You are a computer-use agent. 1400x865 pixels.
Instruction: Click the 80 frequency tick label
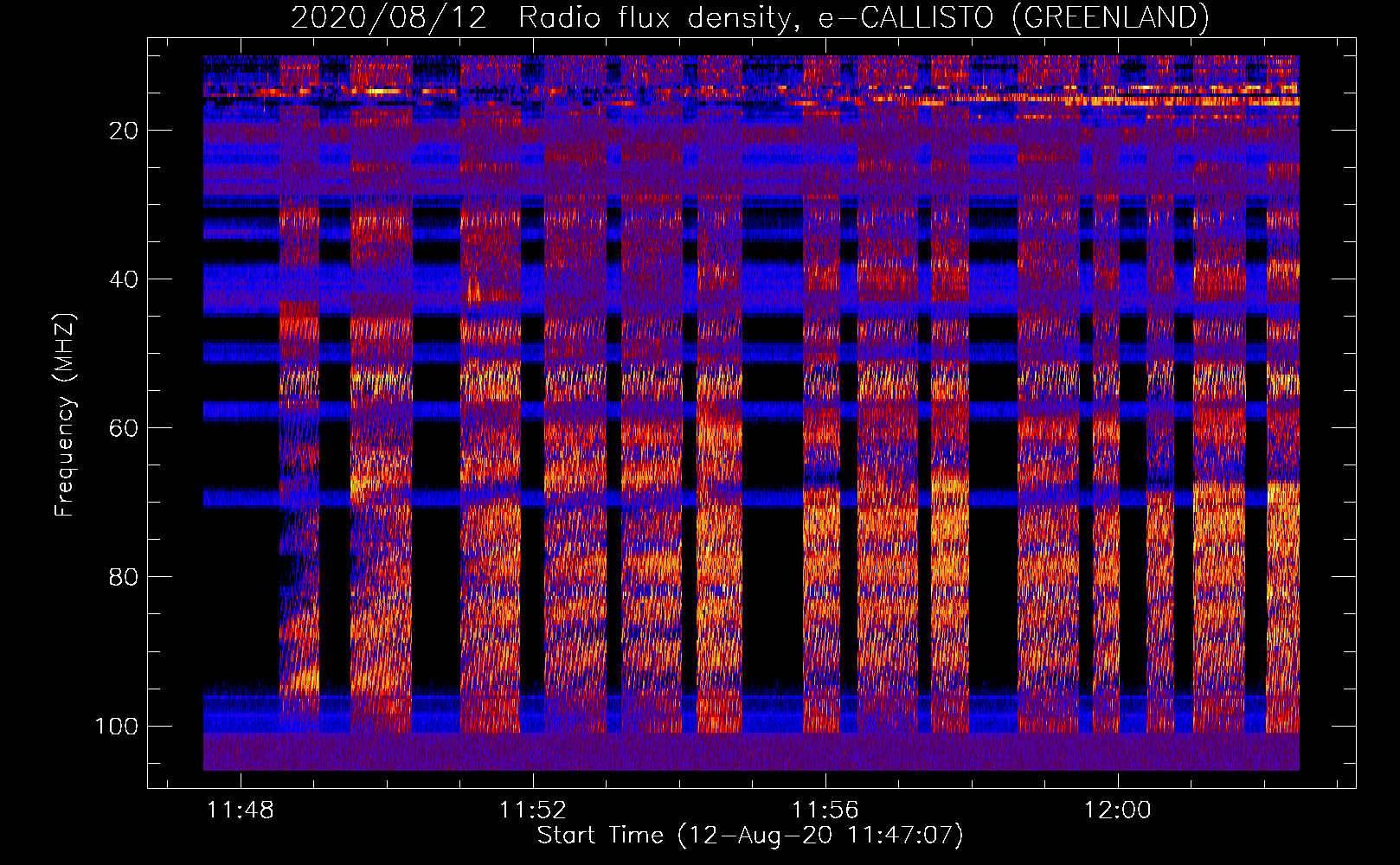click(x=123, y=577)
